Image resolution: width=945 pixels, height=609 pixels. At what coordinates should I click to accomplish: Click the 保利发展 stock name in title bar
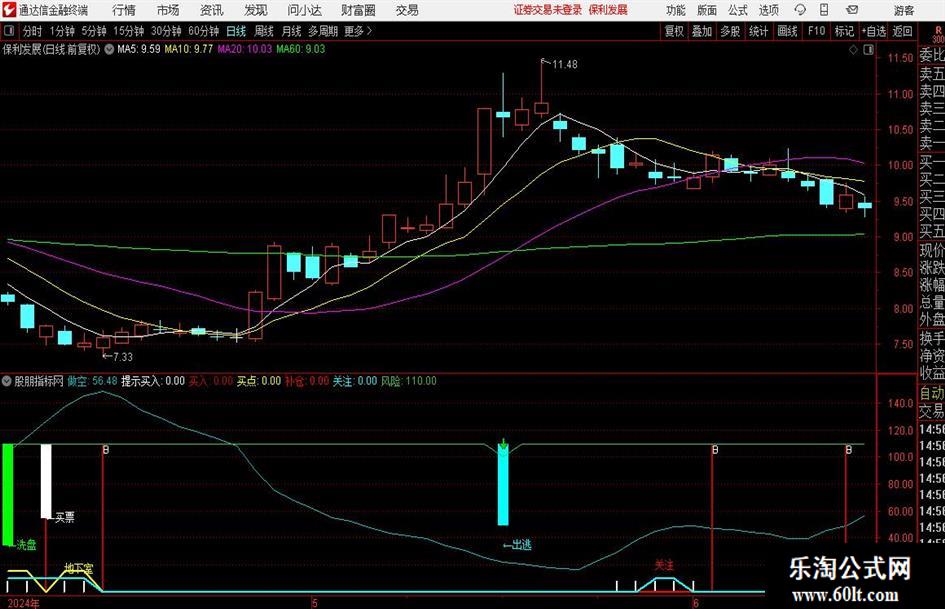pos(608,10)
